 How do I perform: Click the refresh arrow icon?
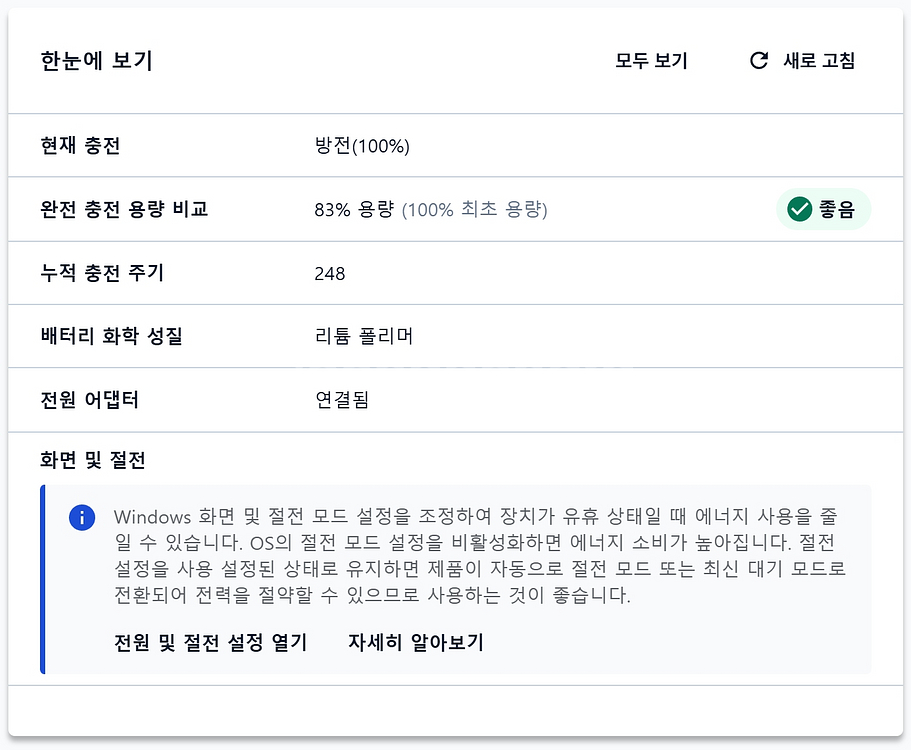tap(759, 60)
